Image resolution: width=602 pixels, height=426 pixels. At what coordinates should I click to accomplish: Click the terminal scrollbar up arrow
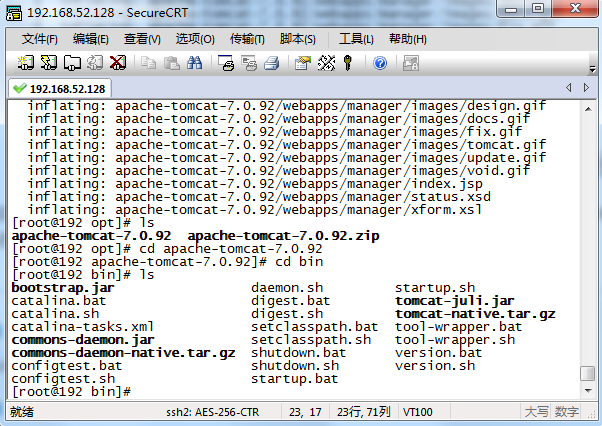point(588,109)
